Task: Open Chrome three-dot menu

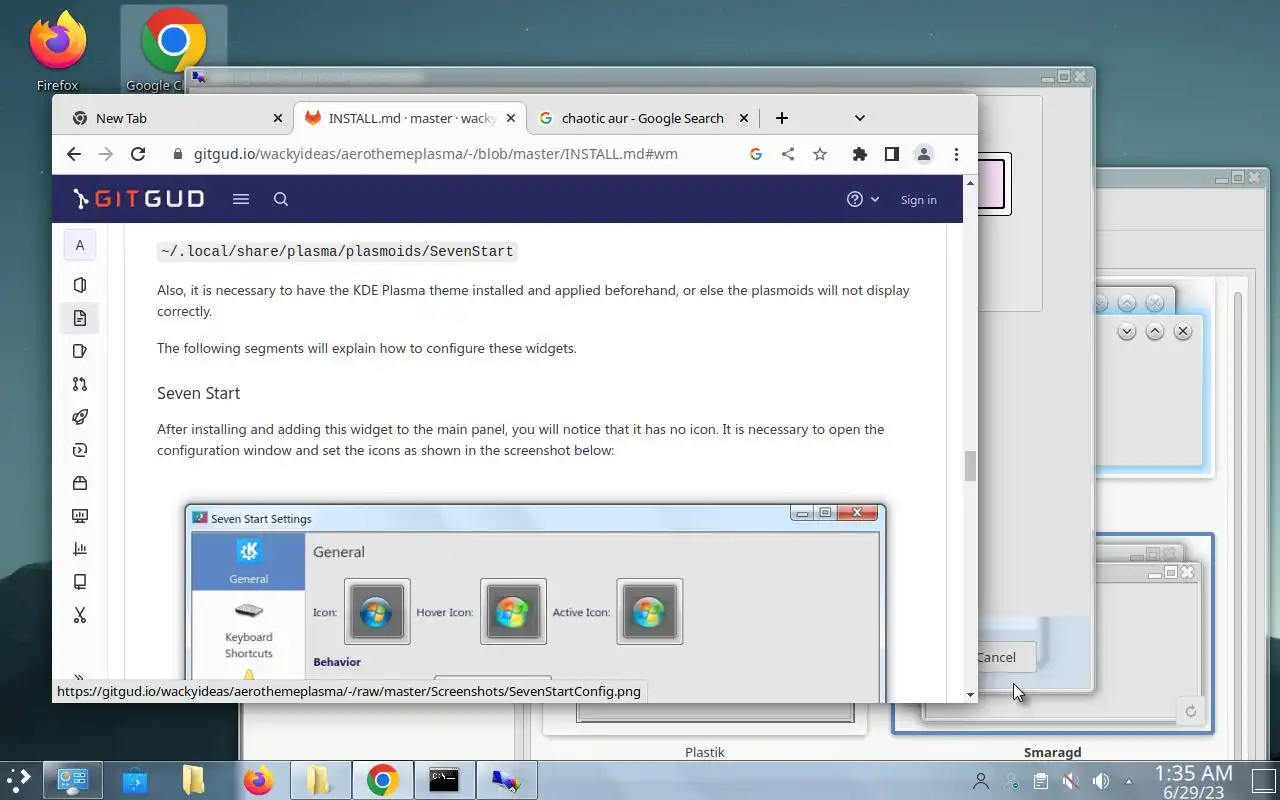Action: click(957, 154)
